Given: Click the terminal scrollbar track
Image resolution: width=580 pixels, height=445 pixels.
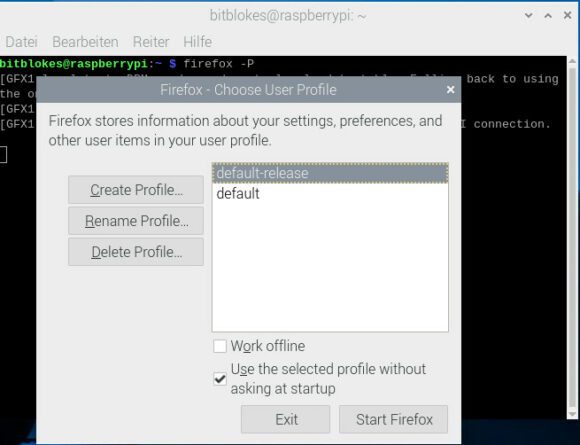Looking at the screenshot, I should [x=572, y=237].
